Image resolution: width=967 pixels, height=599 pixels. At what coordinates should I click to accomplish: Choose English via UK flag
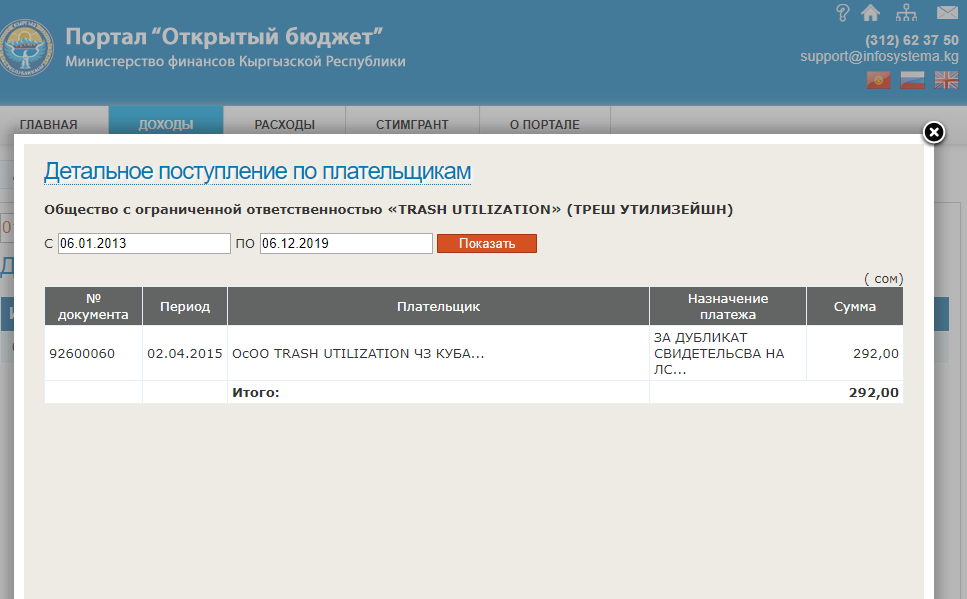946,81
